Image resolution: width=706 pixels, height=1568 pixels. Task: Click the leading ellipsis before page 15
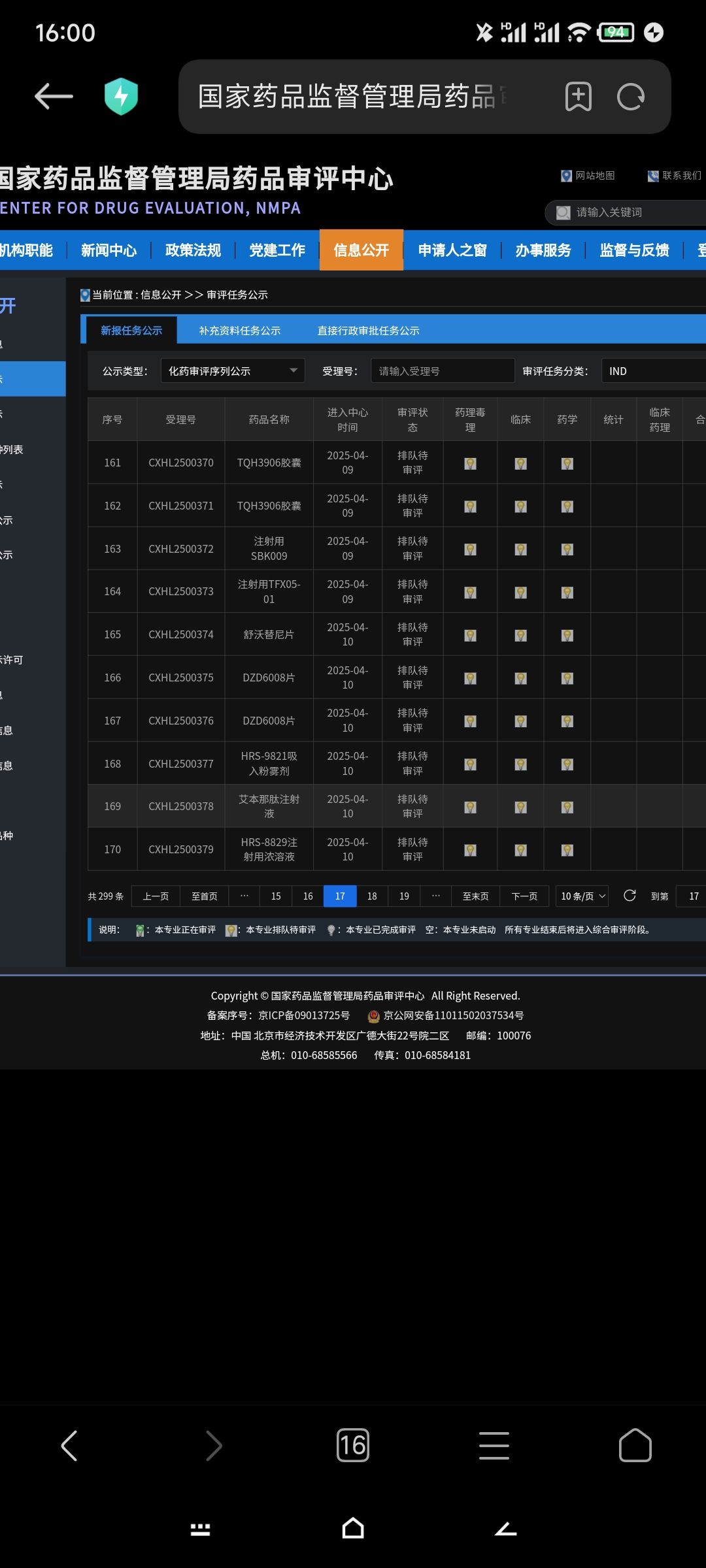click(x=244, y=896)
